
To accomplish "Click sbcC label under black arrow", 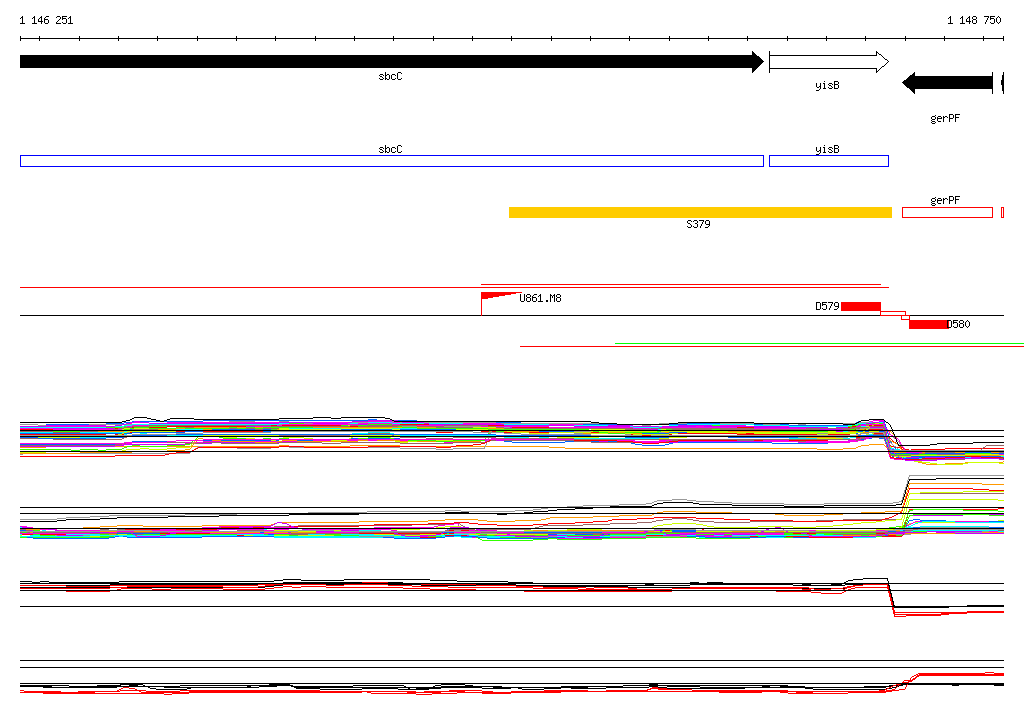I will (x=391, y=76).
